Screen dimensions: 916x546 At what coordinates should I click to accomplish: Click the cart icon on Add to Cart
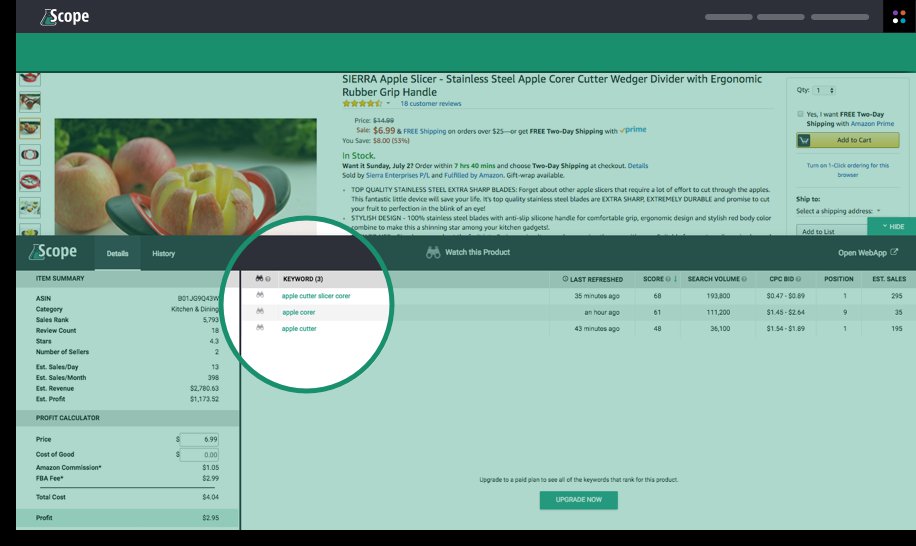pyautogui.click(x=804, y=140)
